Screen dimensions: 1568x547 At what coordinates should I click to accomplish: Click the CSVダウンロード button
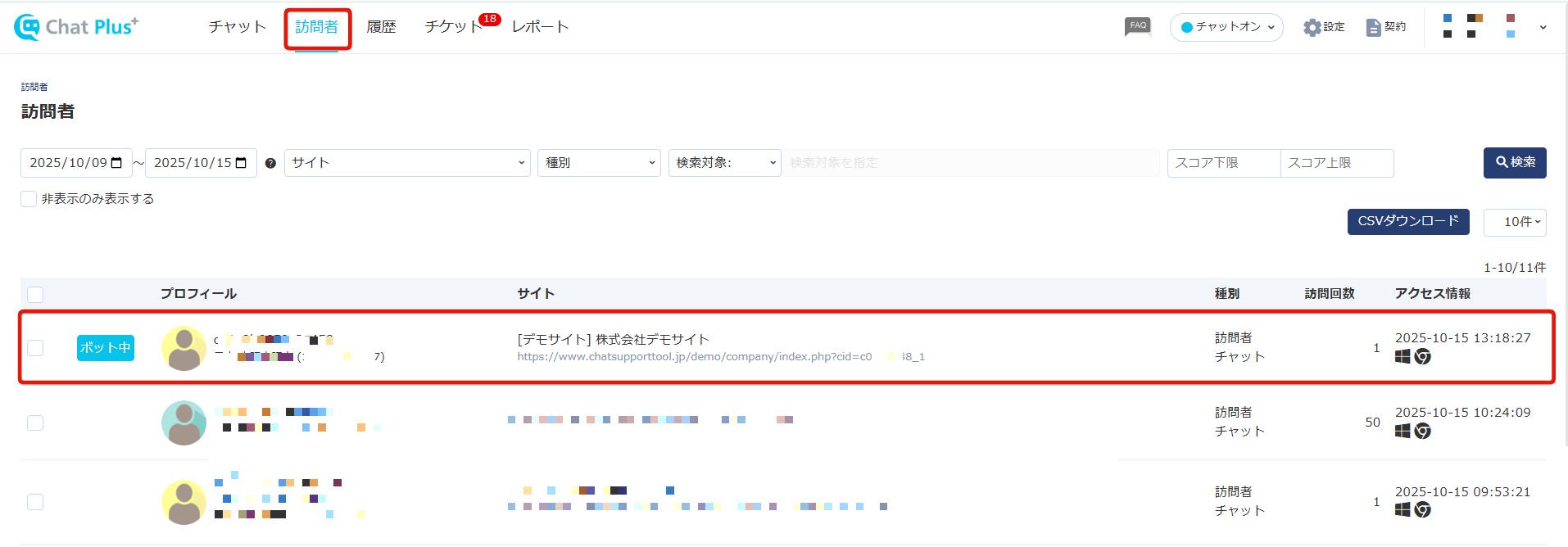coord(1407,221)
